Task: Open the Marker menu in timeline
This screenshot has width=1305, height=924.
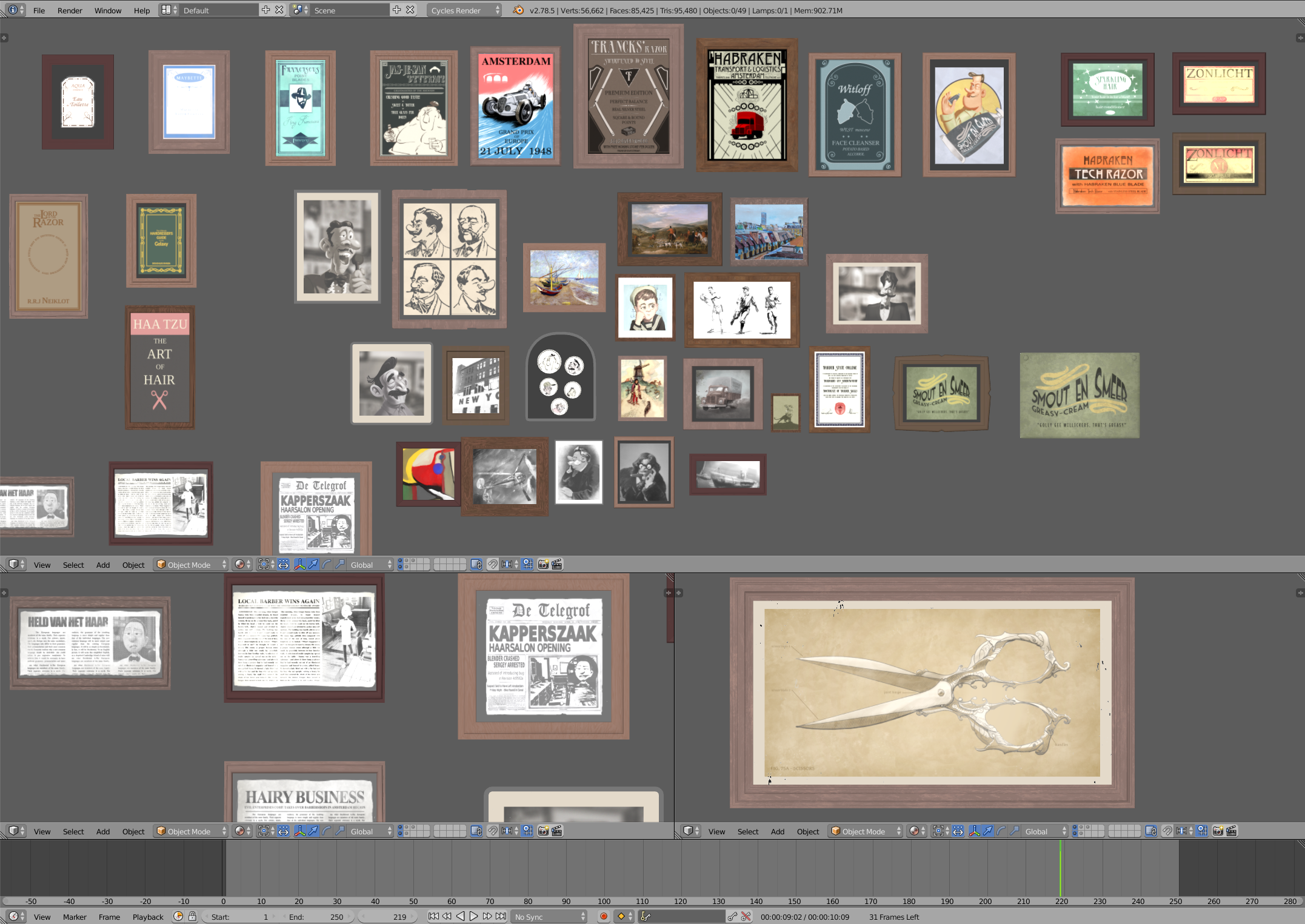Action: (x=75, y=917)
